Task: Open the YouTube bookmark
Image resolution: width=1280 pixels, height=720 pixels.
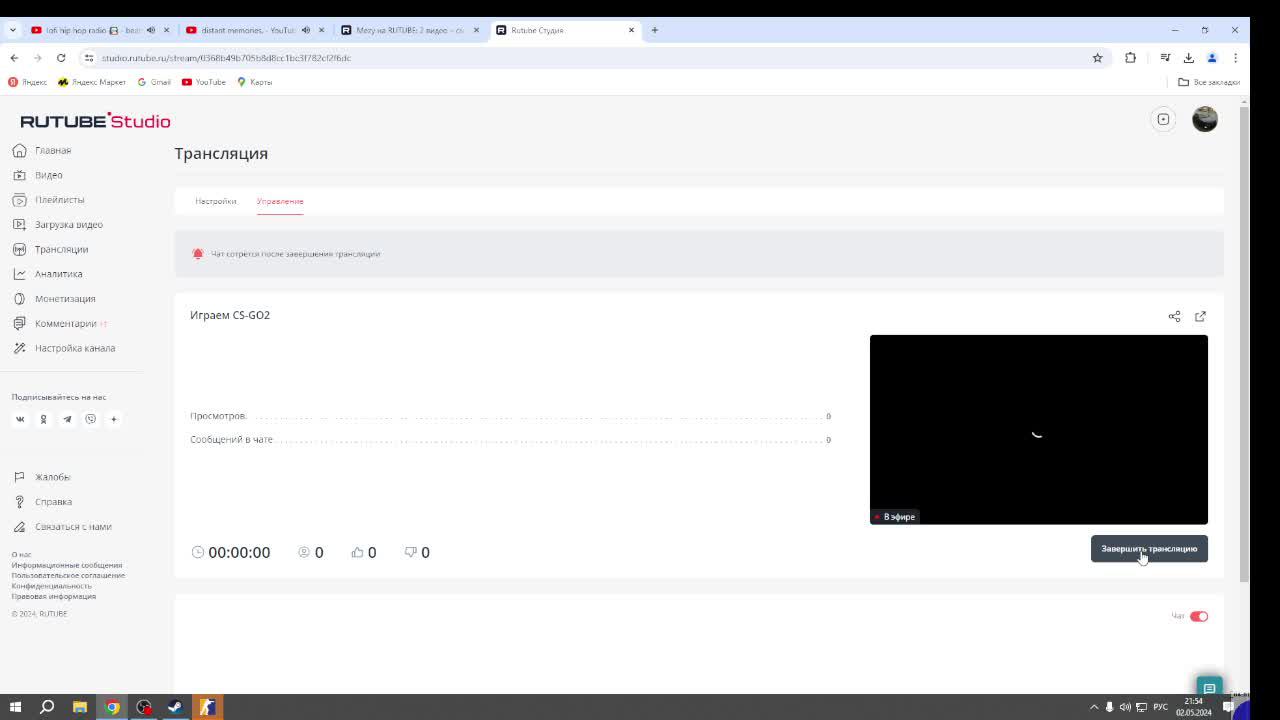Action: pos(204,82)
